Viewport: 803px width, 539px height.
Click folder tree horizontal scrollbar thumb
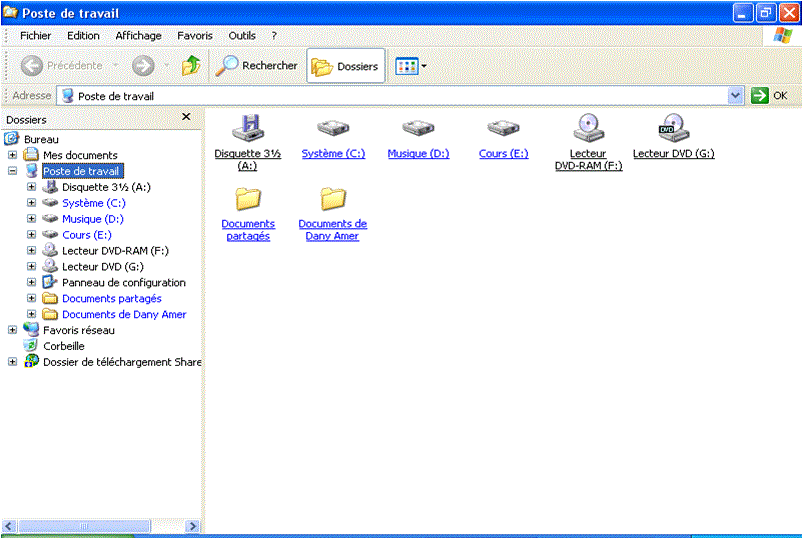point(84,526)
